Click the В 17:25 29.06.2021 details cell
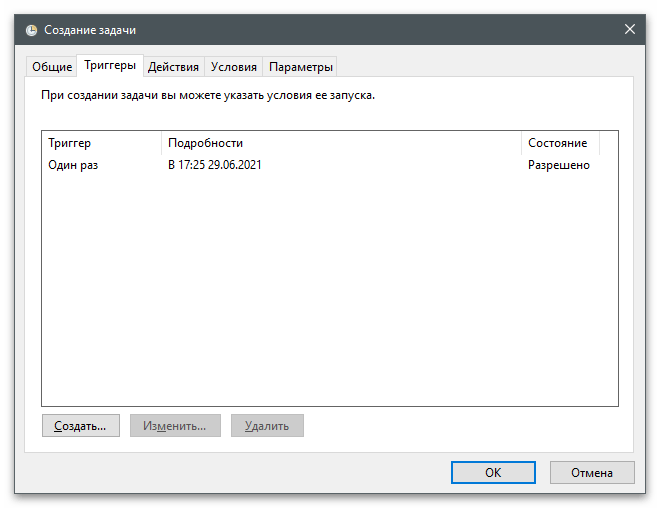The width and height of the screenshot is (660, 508). coord(215,165)
